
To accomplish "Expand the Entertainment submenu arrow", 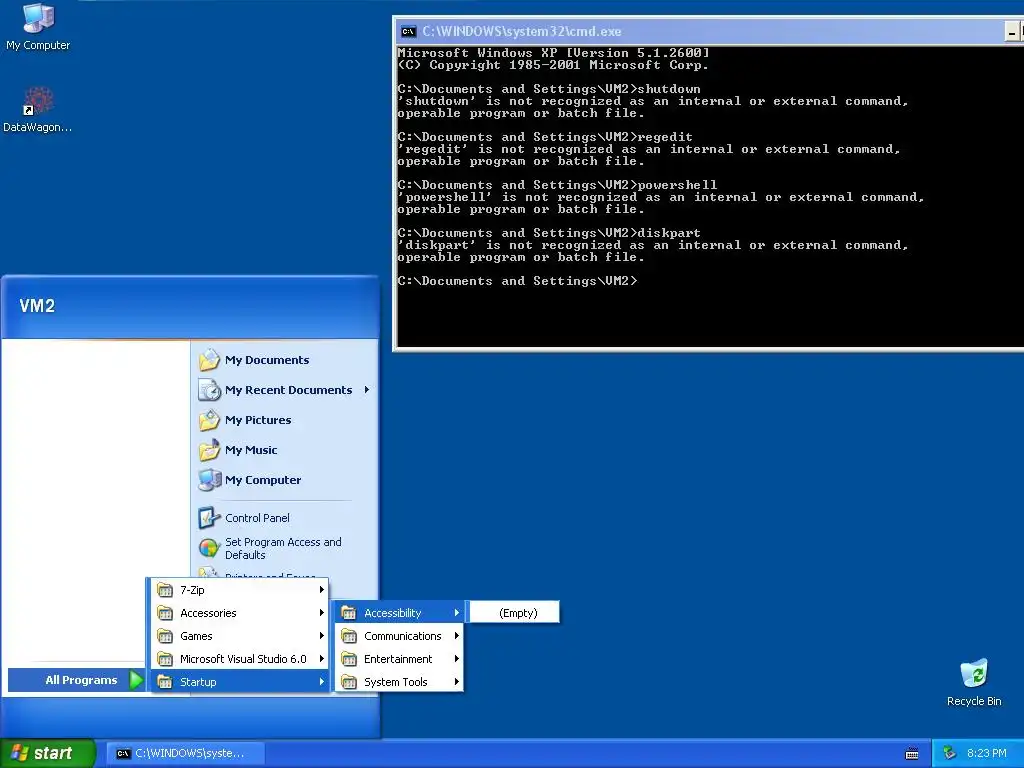I will (456, 658).
